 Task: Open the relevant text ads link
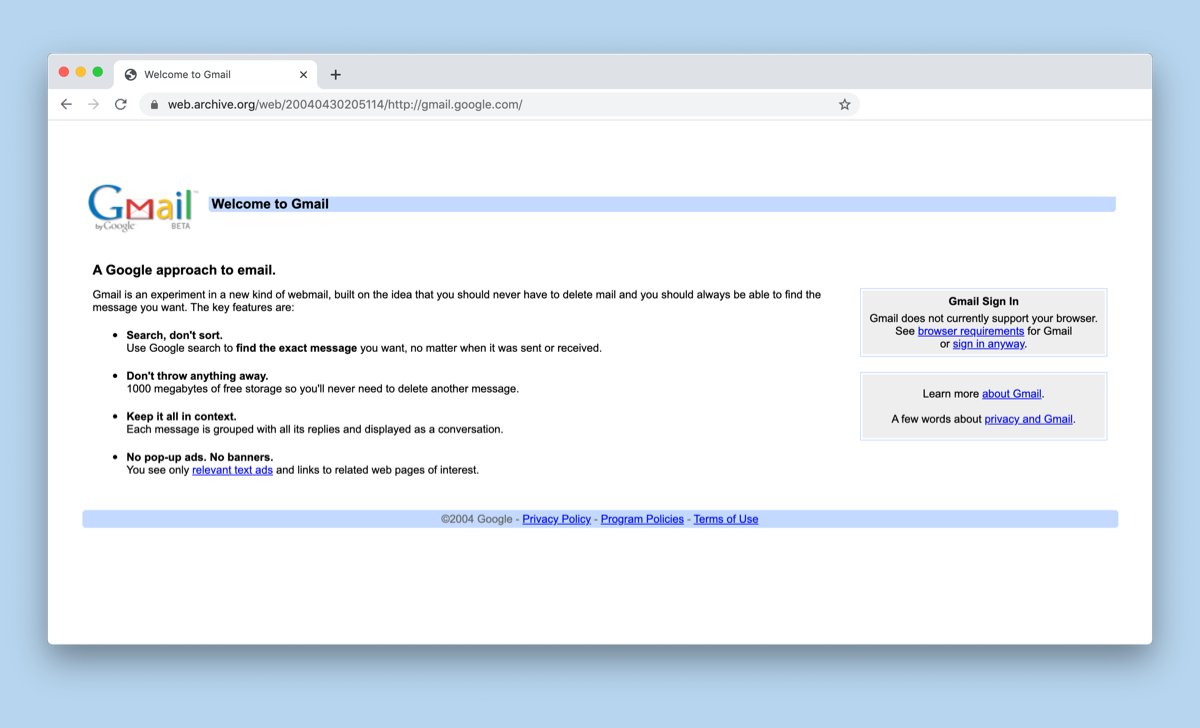click(232, 470)
